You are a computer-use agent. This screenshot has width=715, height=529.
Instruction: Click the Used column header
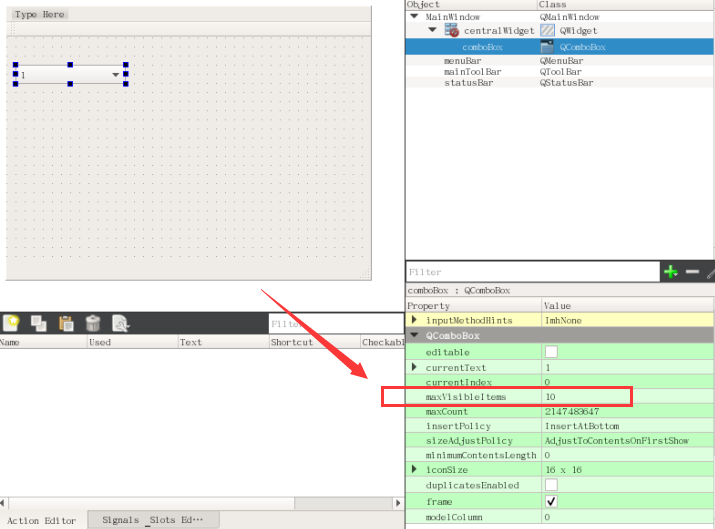[x=132, y=342]
